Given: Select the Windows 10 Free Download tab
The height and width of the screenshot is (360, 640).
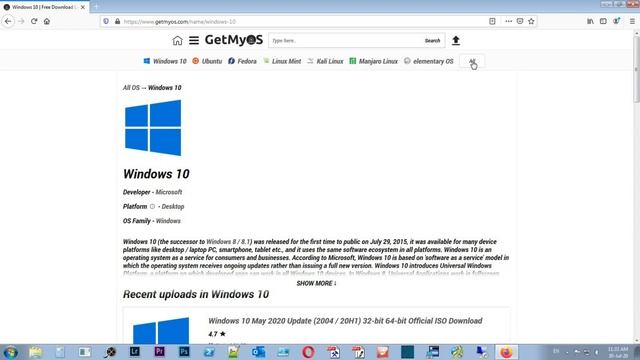Looking at the screenshot, I should point(44,7).
